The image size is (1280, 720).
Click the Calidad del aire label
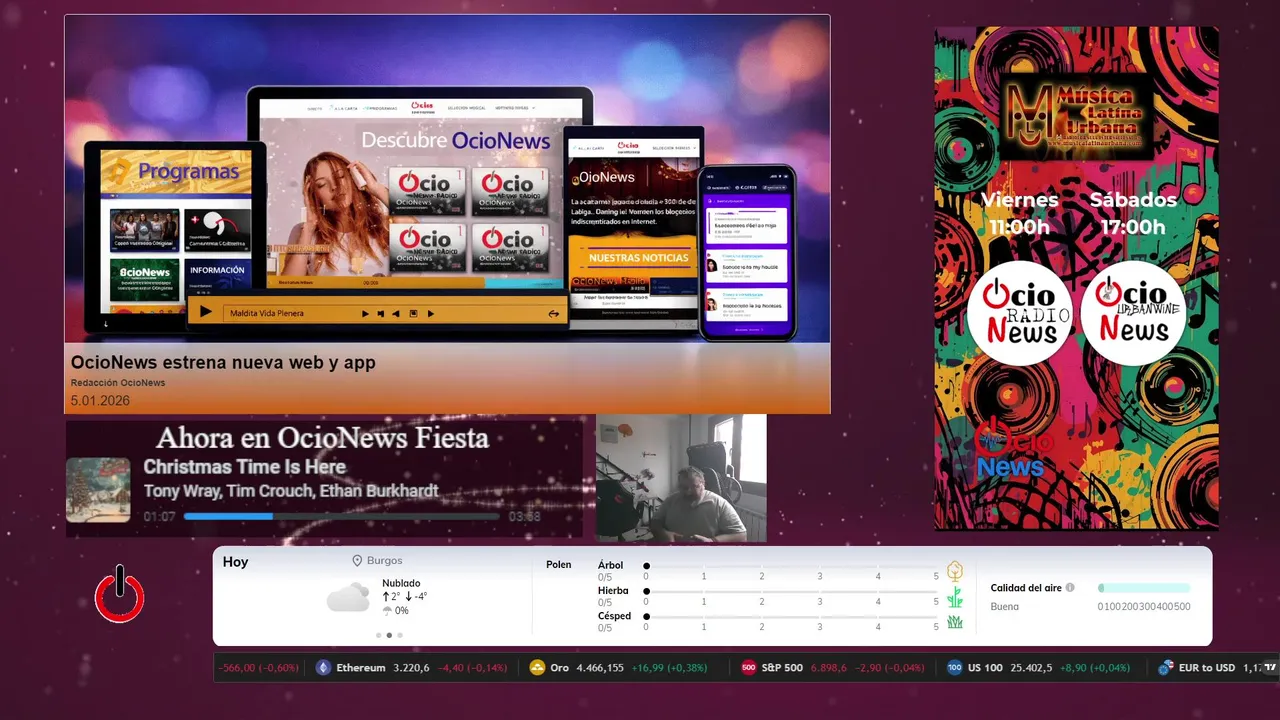coord(1026,588)
